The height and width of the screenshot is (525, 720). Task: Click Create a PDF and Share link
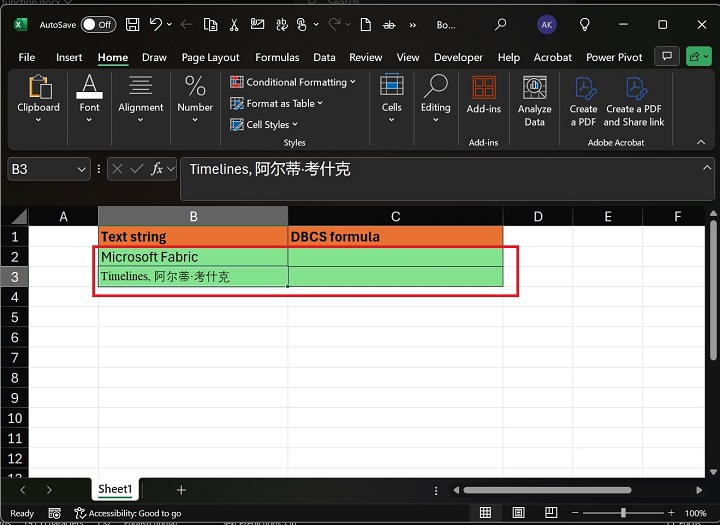[x=634, y=102]
